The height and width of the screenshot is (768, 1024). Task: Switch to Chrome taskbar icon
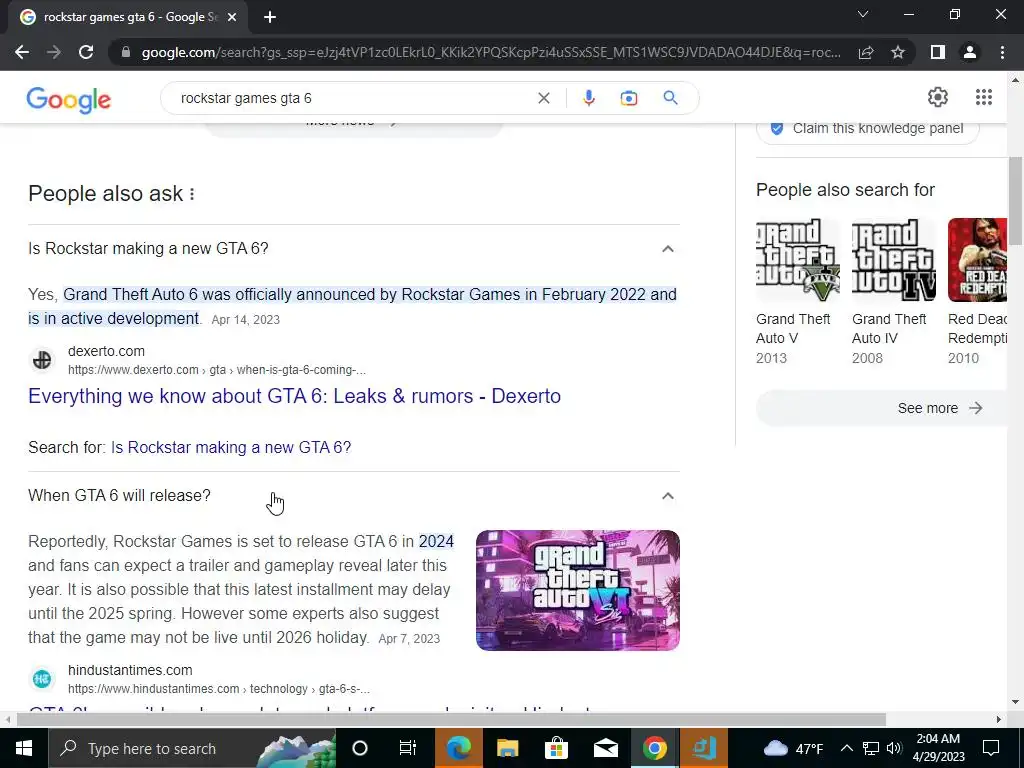click(x=654, y=748)
